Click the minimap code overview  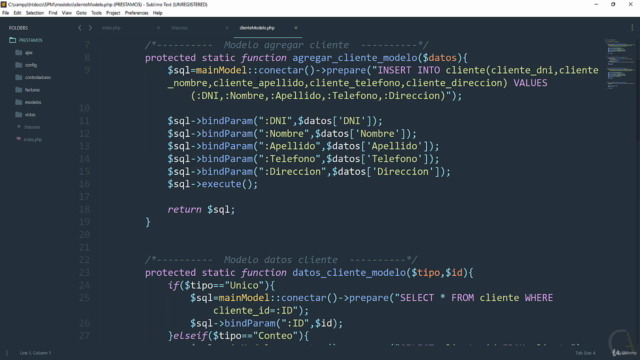point(620,64)
